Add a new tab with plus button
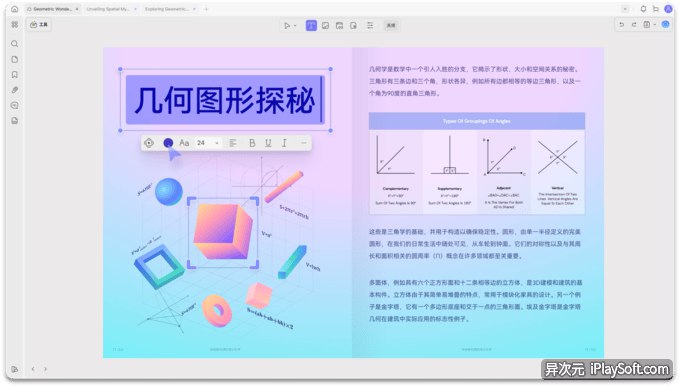Screen dimensions: 680x387 [206, 9]
